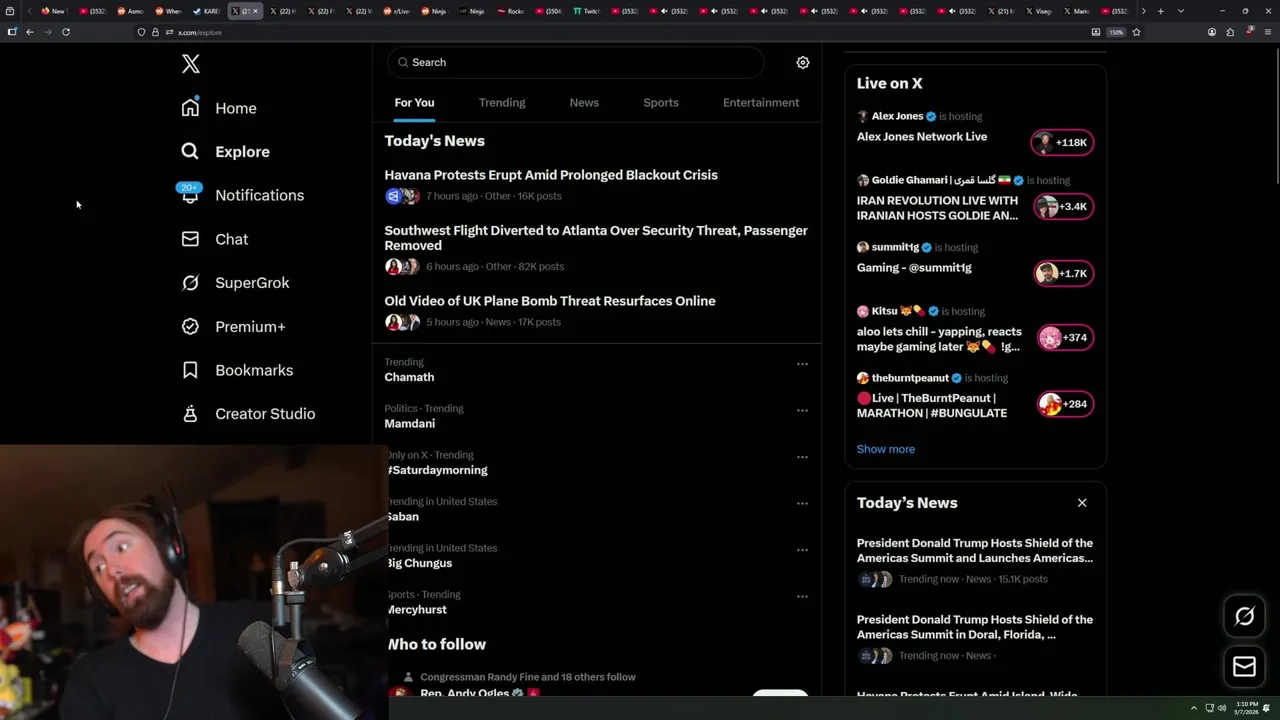Open a new browser tab with plus
The height and width of the screenshot is (720, 1280).
(1160, 11)
